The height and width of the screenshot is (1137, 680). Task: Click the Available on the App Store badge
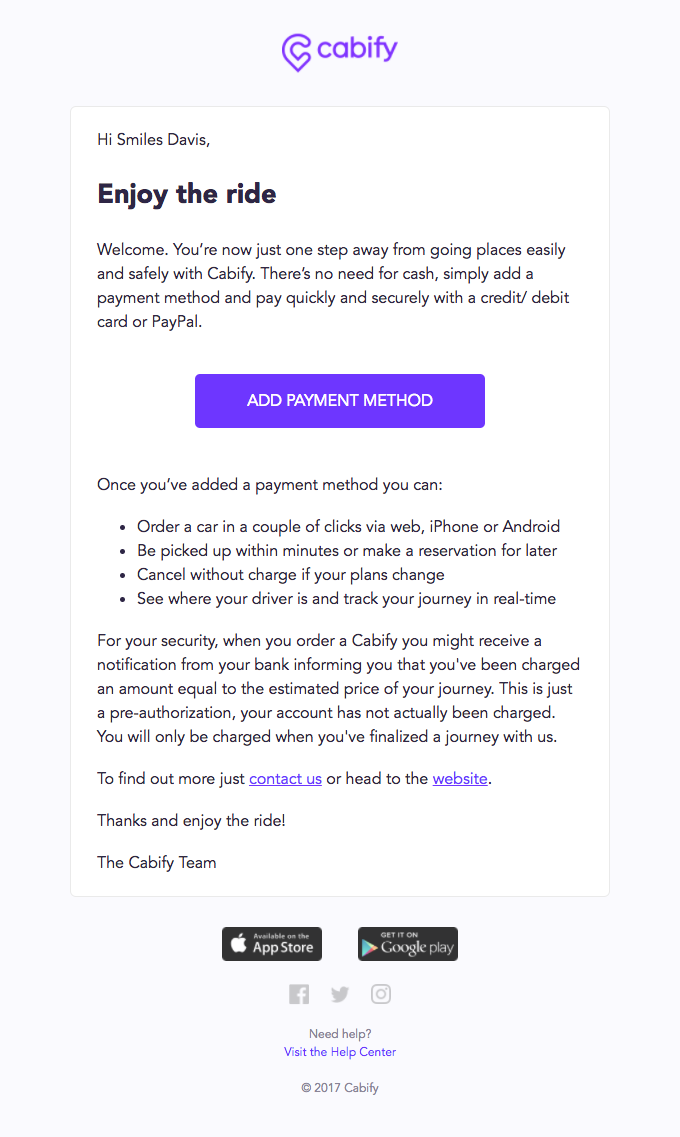[x=271, y=943]
